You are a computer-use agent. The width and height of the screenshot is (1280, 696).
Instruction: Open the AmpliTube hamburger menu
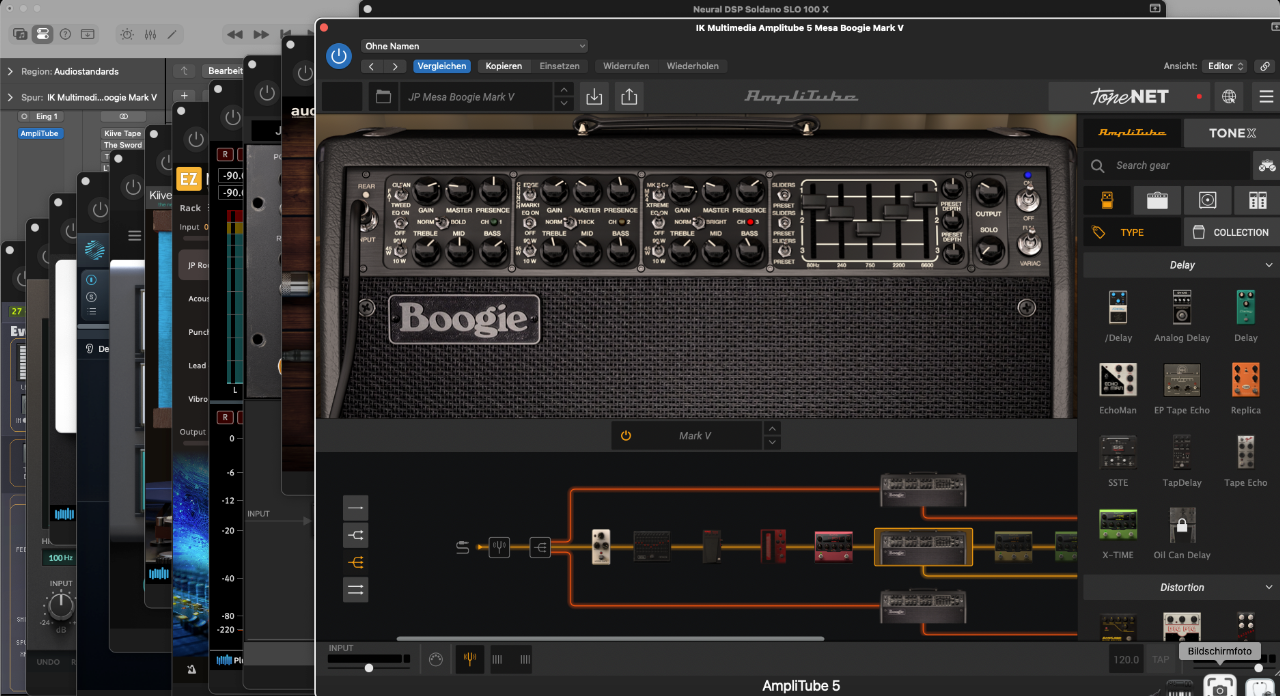(1266, 97)
